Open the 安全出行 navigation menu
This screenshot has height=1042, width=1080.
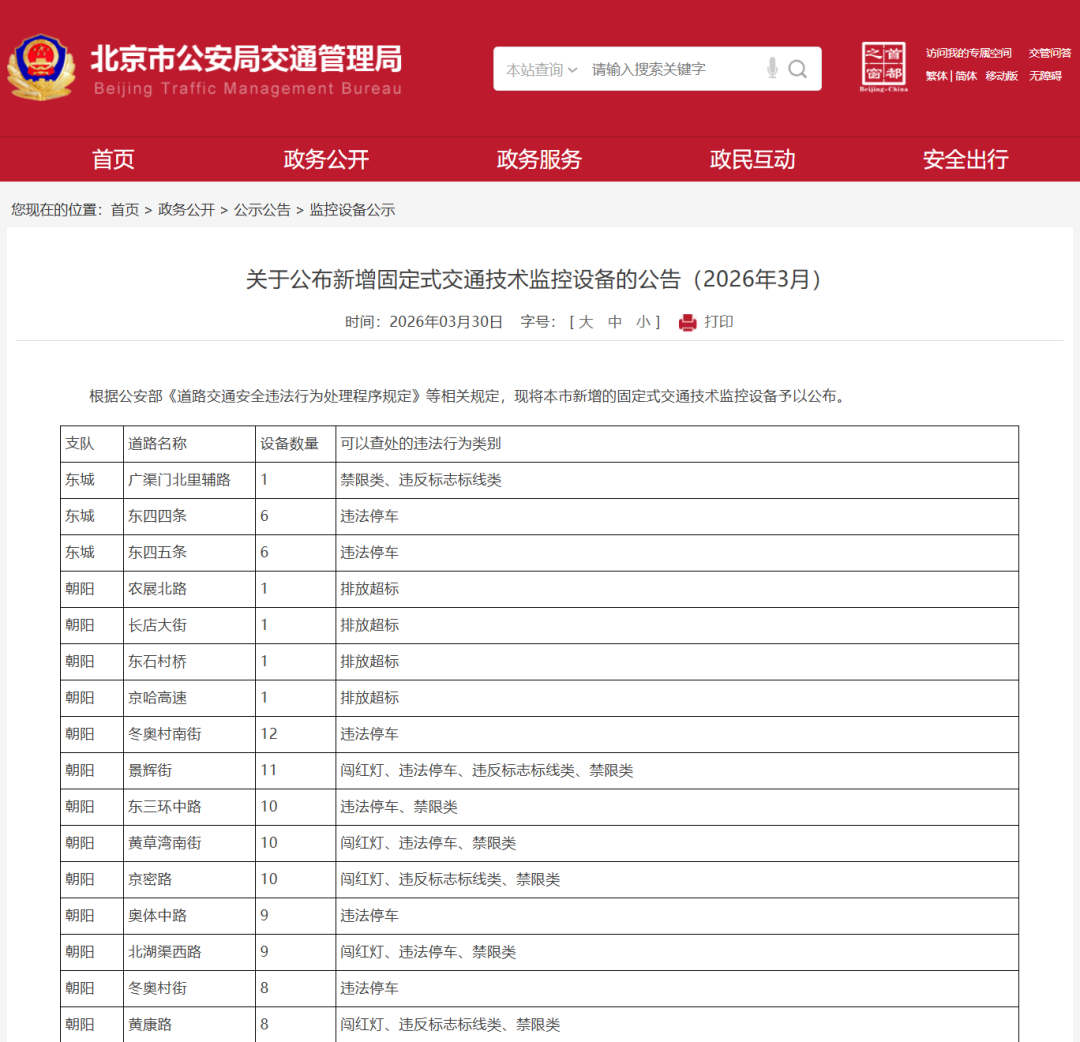pyautogui.click(x=965, y=159)
